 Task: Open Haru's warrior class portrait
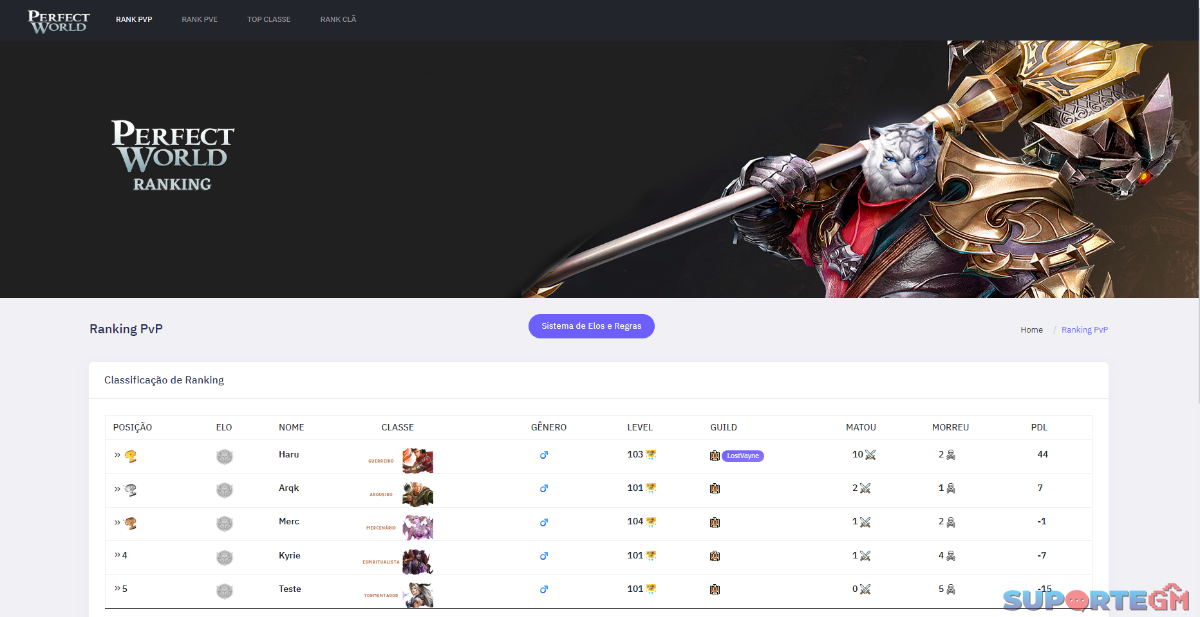[418, 460]
